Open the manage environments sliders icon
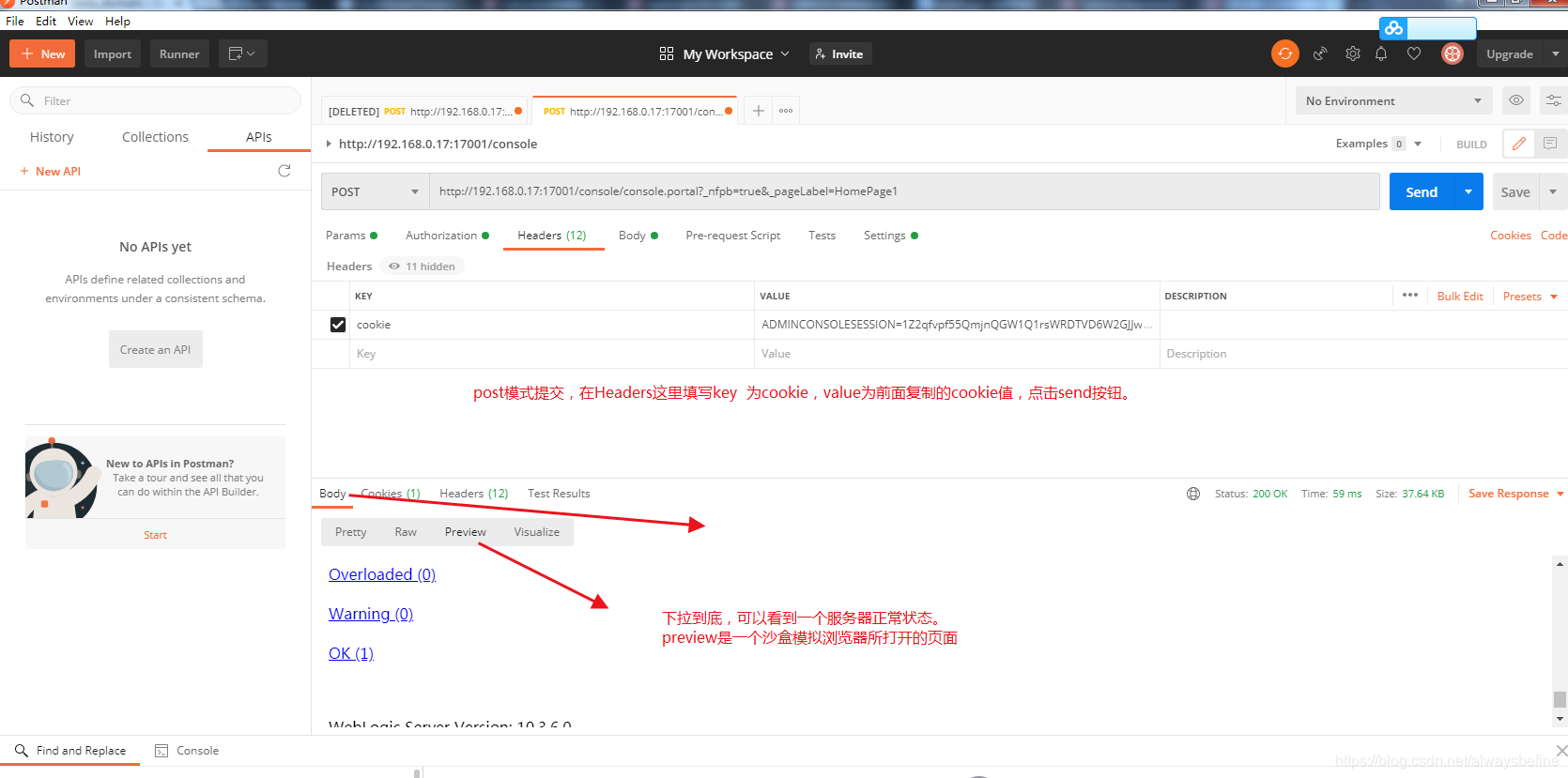Screen dimensions: 1568x778 [x=1554, y=100]
